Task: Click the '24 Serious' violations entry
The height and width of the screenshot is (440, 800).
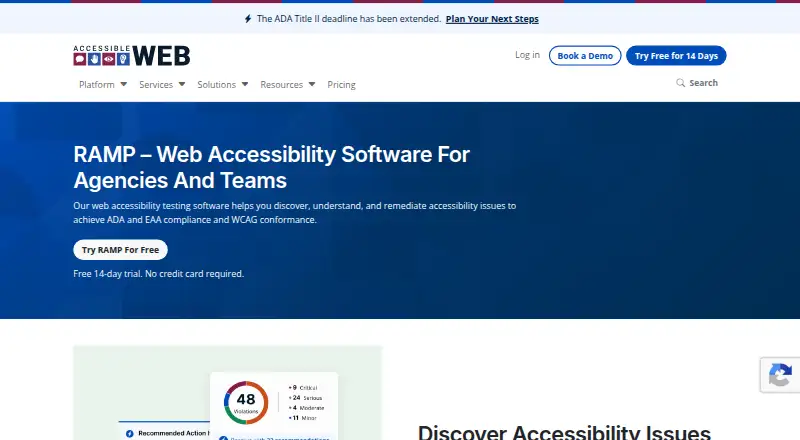Action: pyautogui.click(x=306, y=398)
